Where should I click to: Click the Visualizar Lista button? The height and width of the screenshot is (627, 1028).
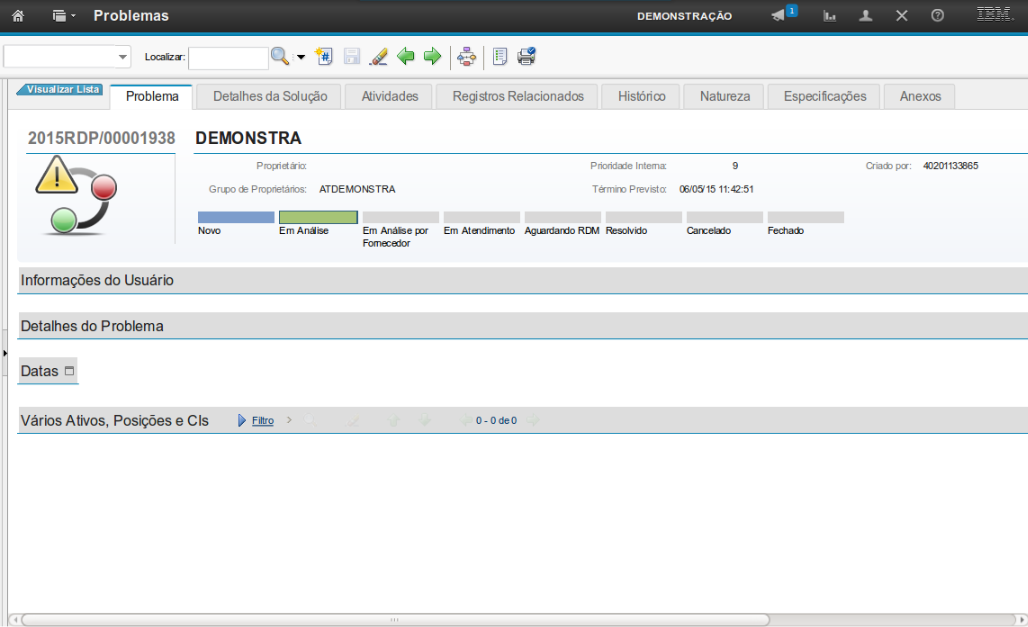[x=62, y=89]
